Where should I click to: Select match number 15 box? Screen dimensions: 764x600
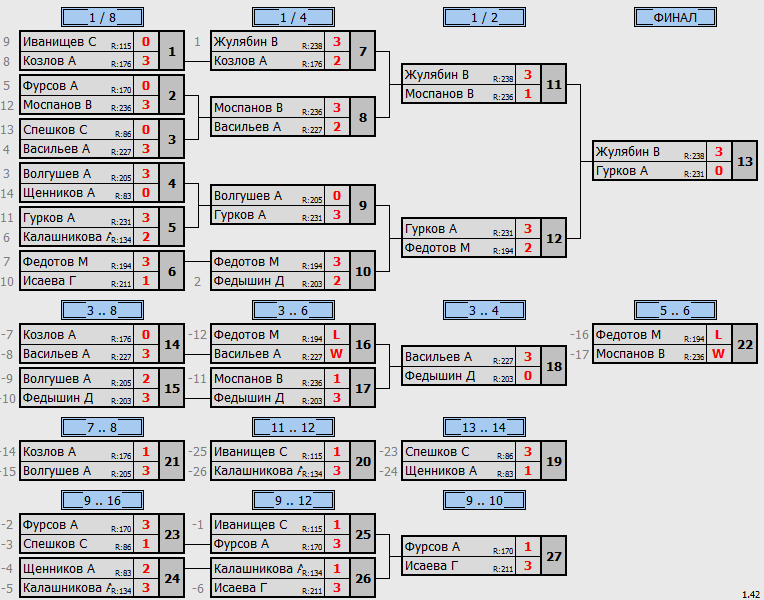coord(172,388)
